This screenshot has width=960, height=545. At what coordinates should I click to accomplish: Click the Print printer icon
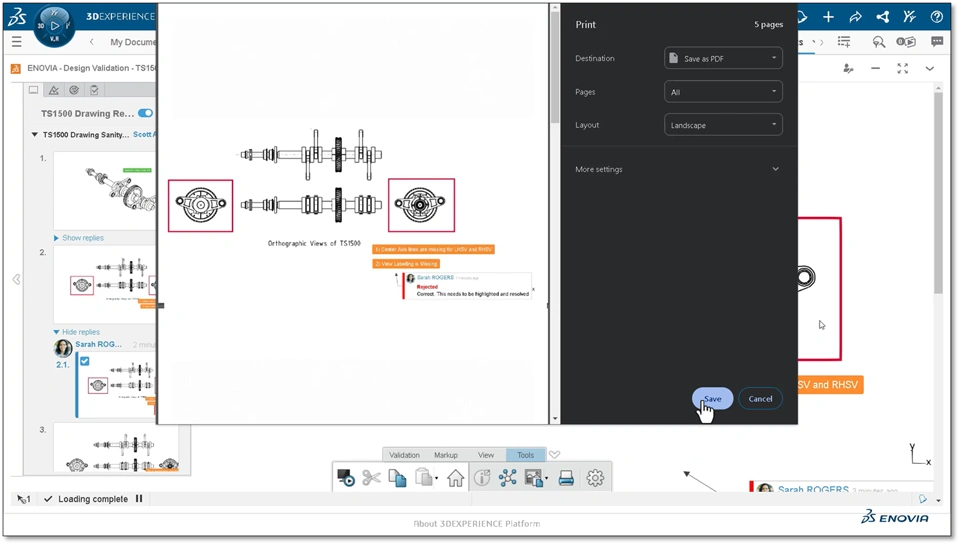(566, 478)
